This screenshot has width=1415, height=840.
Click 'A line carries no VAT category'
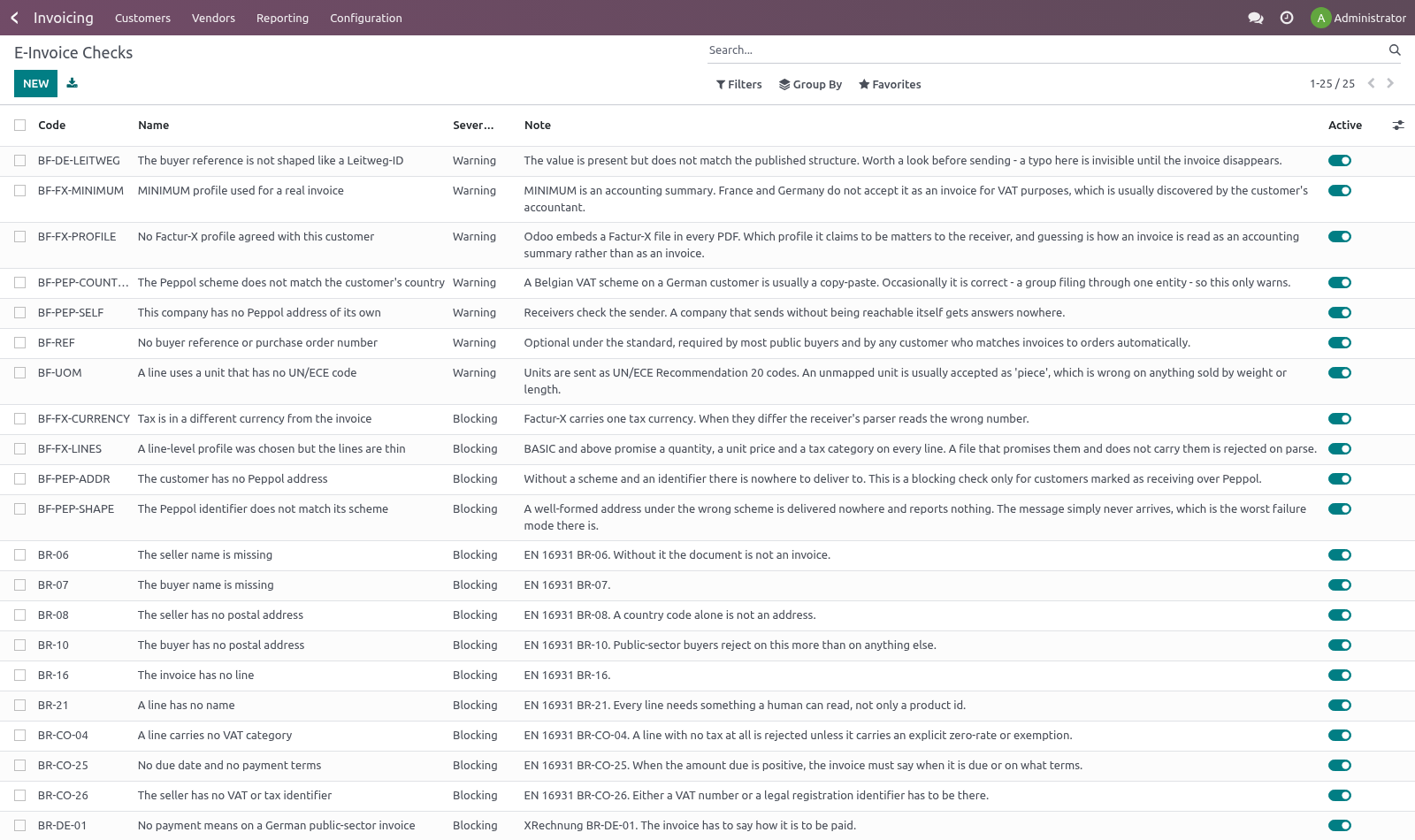tap(215, 736)
